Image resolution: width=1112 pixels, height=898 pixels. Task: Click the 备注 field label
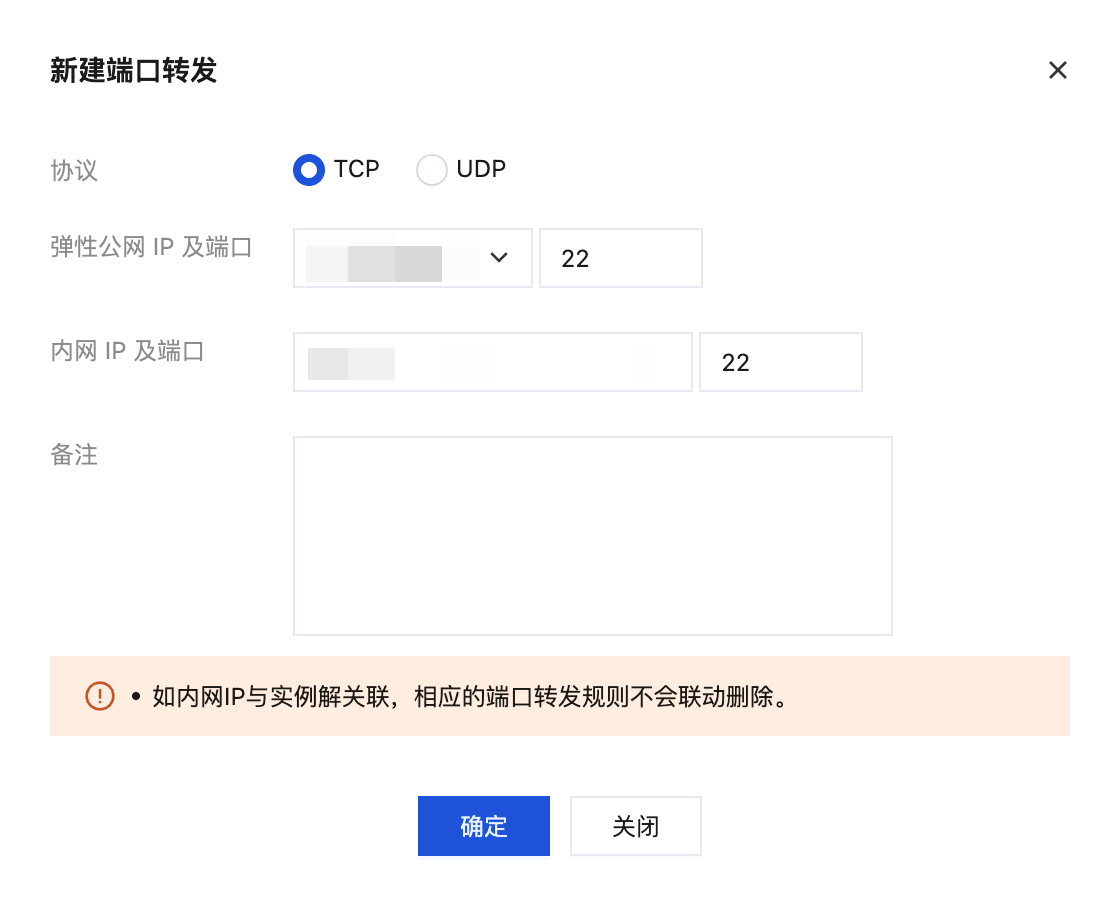74,455
